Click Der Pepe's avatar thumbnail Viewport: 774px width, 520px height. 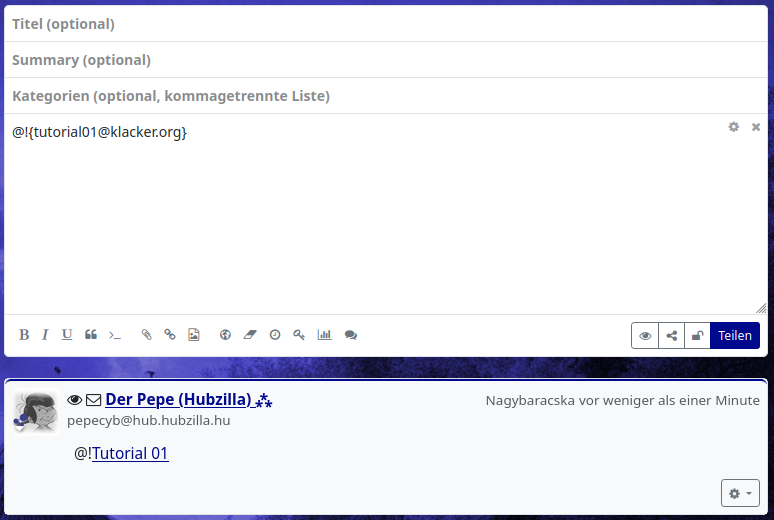(x=35, y=412)
